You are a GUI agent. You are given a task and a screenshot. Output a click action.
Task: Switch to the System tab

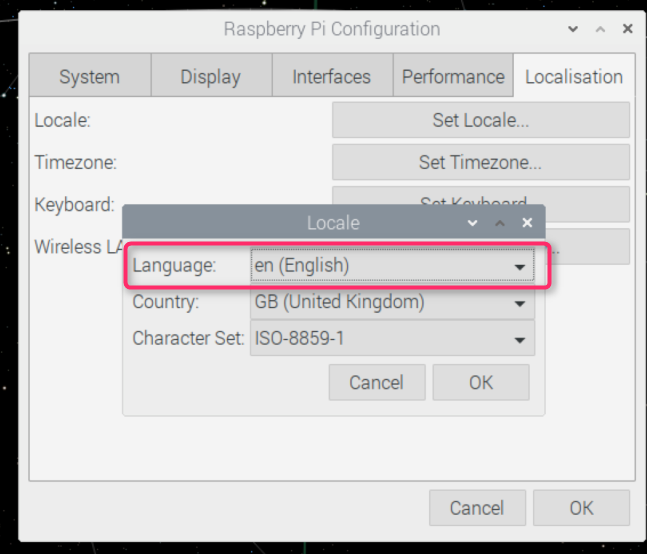89,77
